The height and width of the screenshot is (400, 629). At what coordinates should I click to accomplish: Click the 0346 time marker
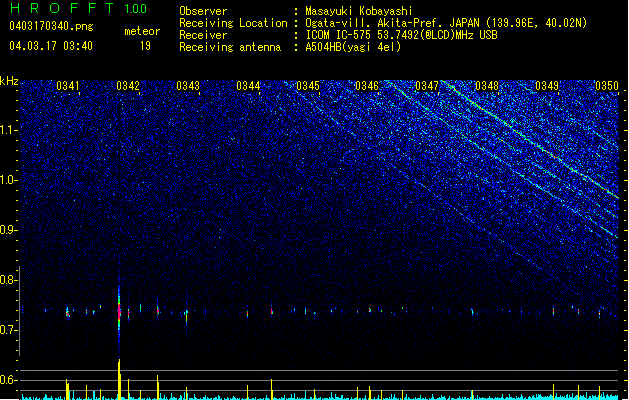(x=367, y=86)
